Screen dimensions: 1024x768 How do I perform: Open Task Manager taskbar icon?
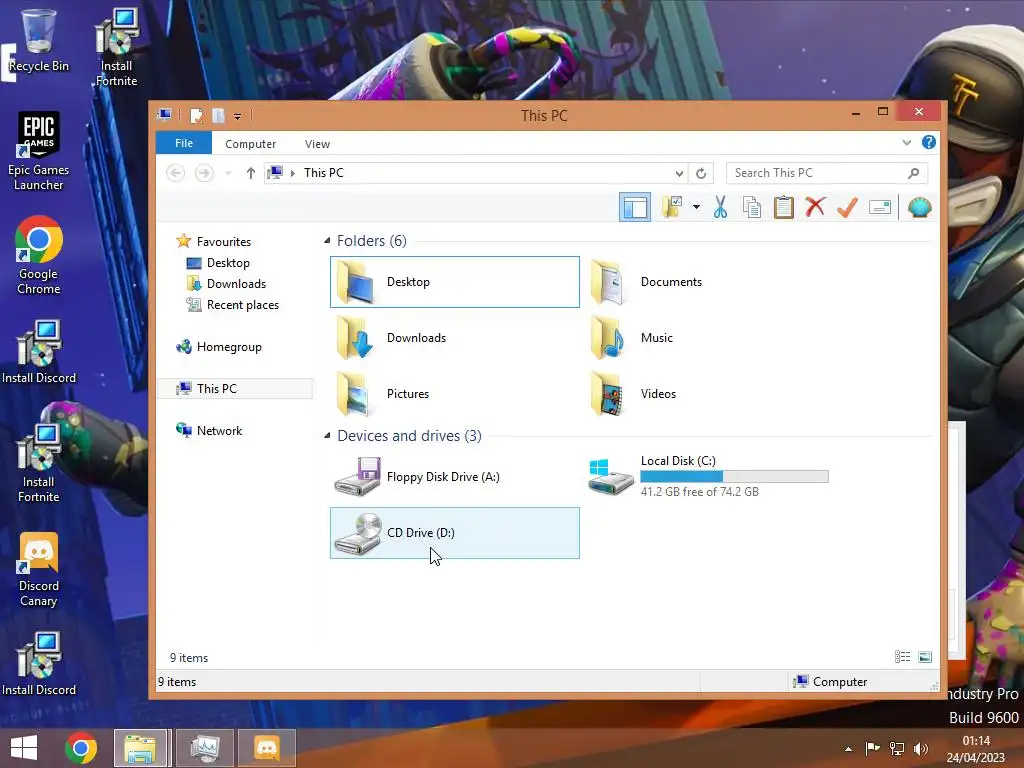click(x=205, y=748)
